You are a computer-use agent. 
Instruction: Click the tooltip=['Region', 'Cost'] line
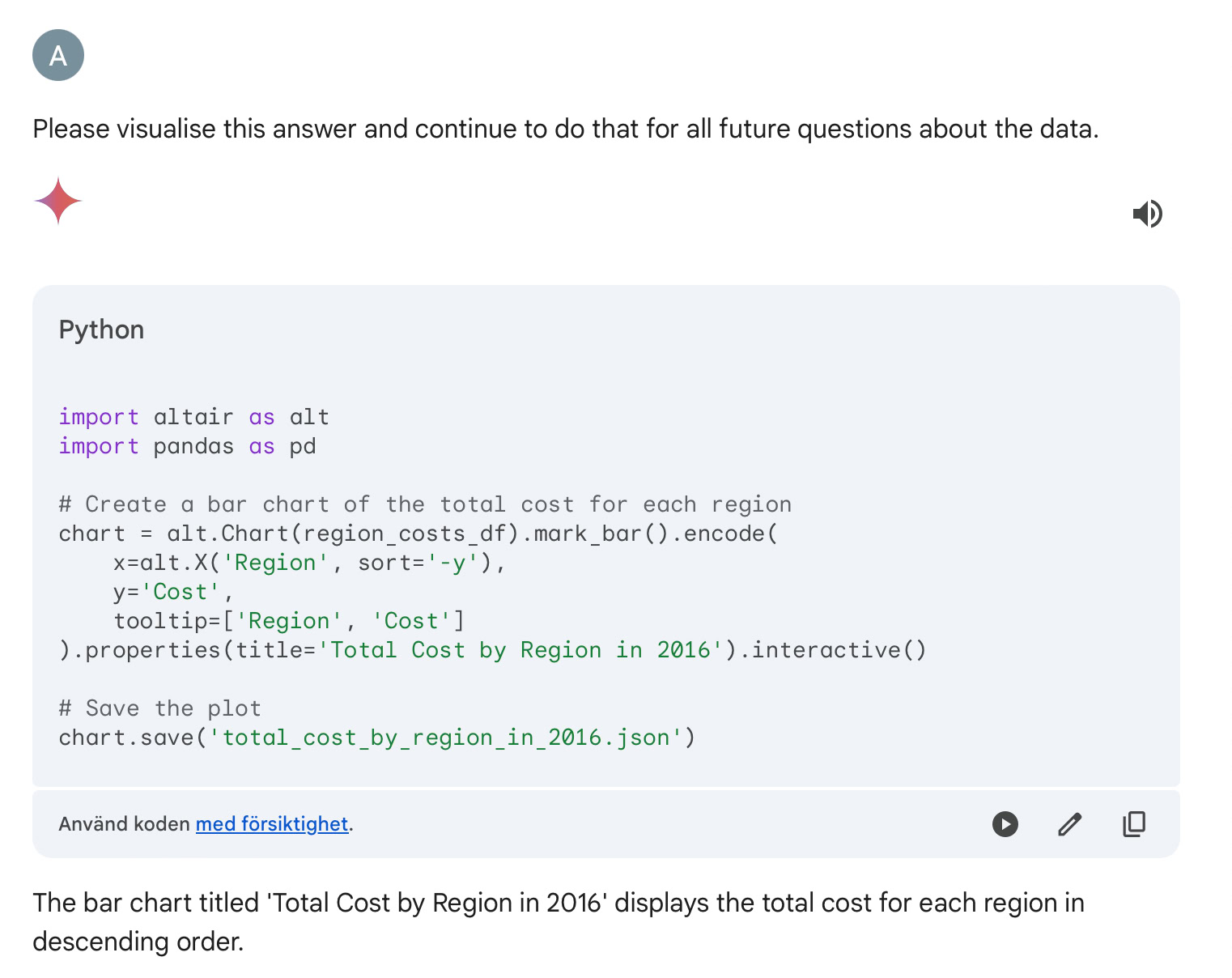click(x=289, y=621)
